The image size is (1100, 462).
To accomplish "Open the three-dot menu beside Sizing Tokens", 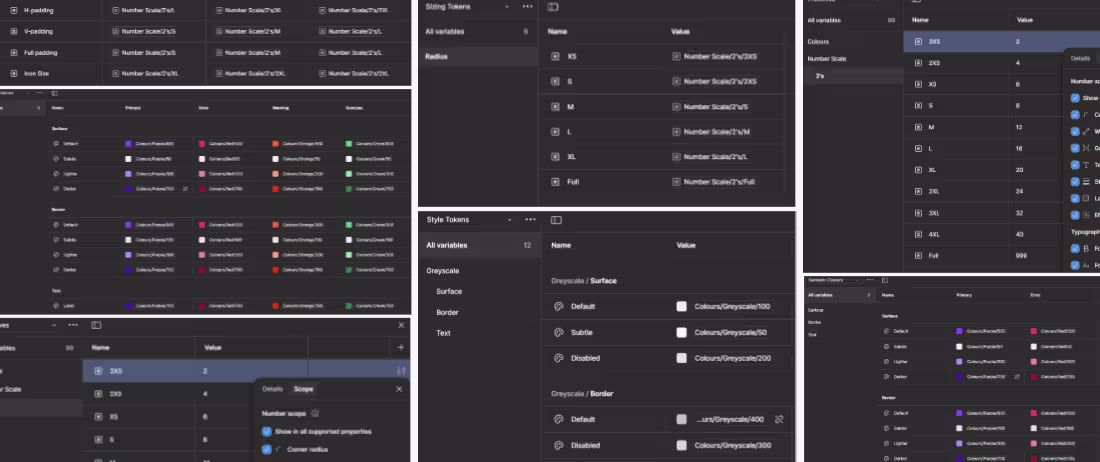I will click(527, 6).
